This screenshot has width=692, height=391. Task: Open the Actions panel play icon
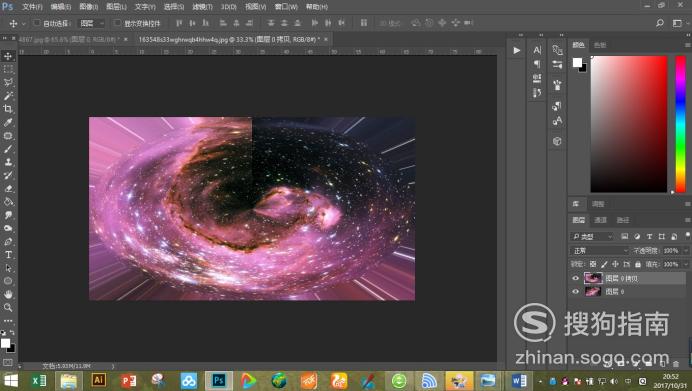coord(516,50)
